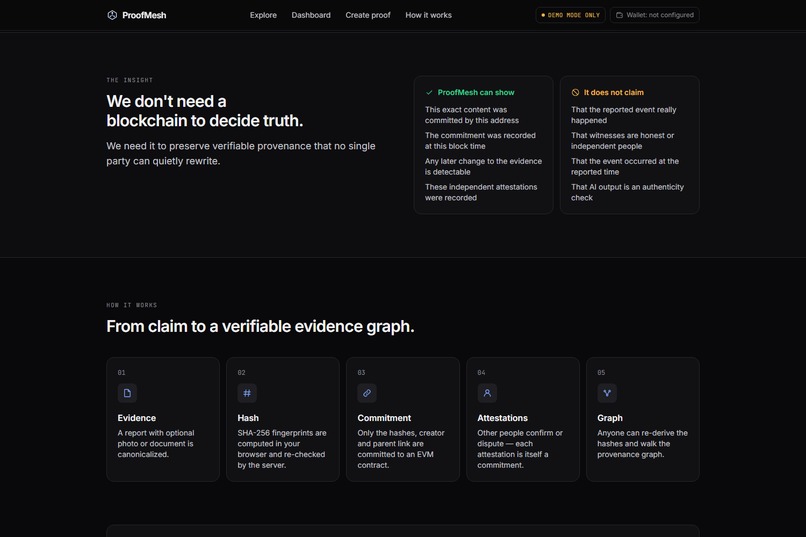Click 'These independent attestations were recorded' line
This screenshot has width=806, height=537.
pos(481,192)
